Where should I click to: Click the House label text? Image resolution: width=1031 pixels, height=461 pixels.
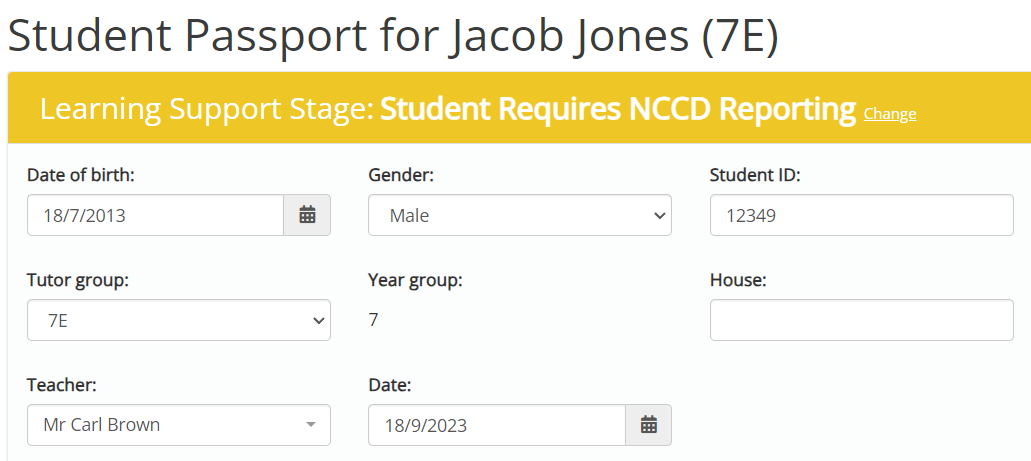(738, 280)
